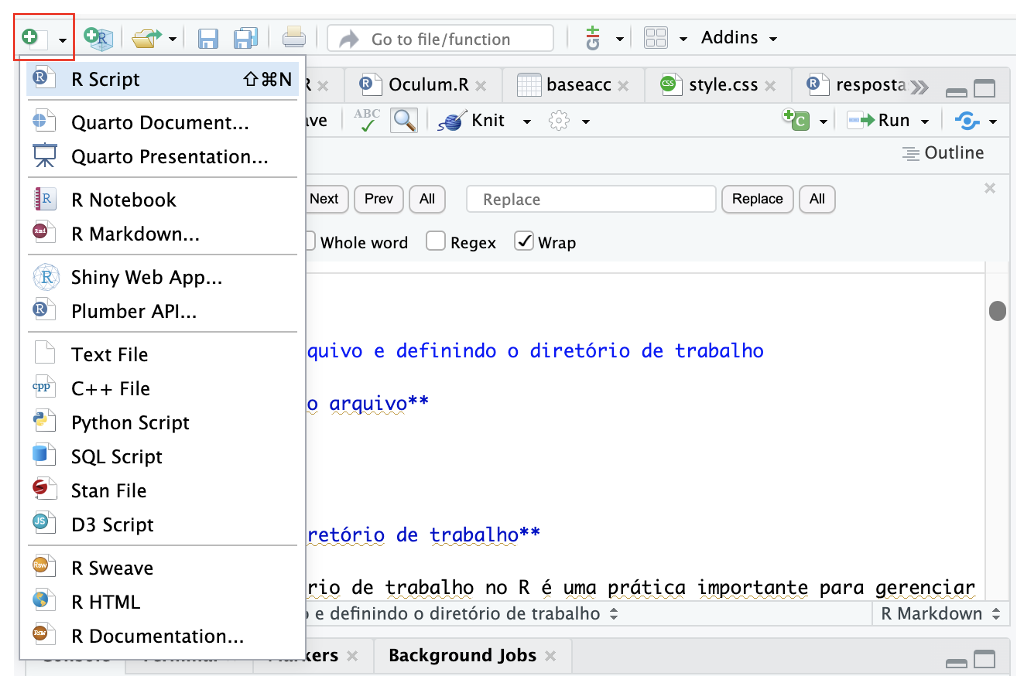Viewport: 1016px width, 678px height.
Task: Expand the Addins dropdown
Action: 739,38
